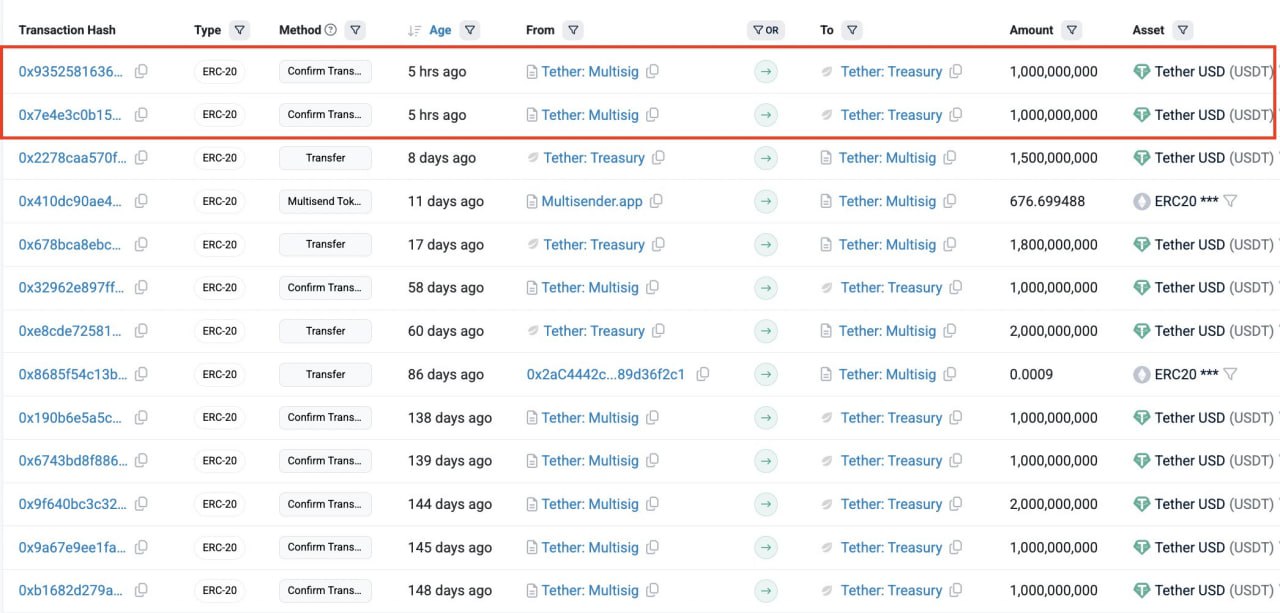Select the 1,500,000,000 amount cell
This screenshot has height=613, width=1280.
(x=1053, y=157)
